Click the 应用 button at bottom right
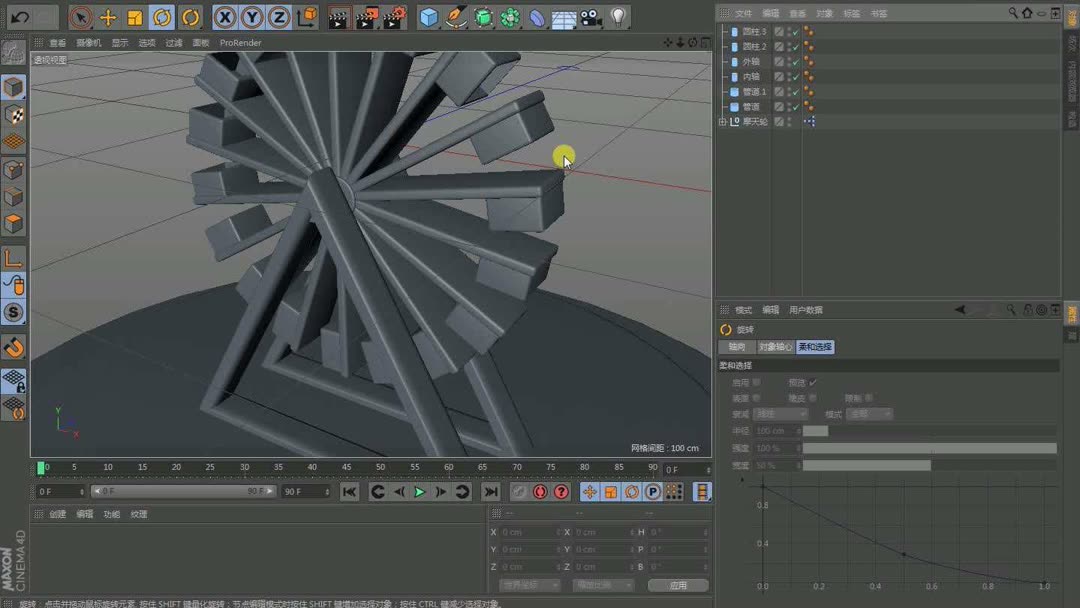 (677, 584)
